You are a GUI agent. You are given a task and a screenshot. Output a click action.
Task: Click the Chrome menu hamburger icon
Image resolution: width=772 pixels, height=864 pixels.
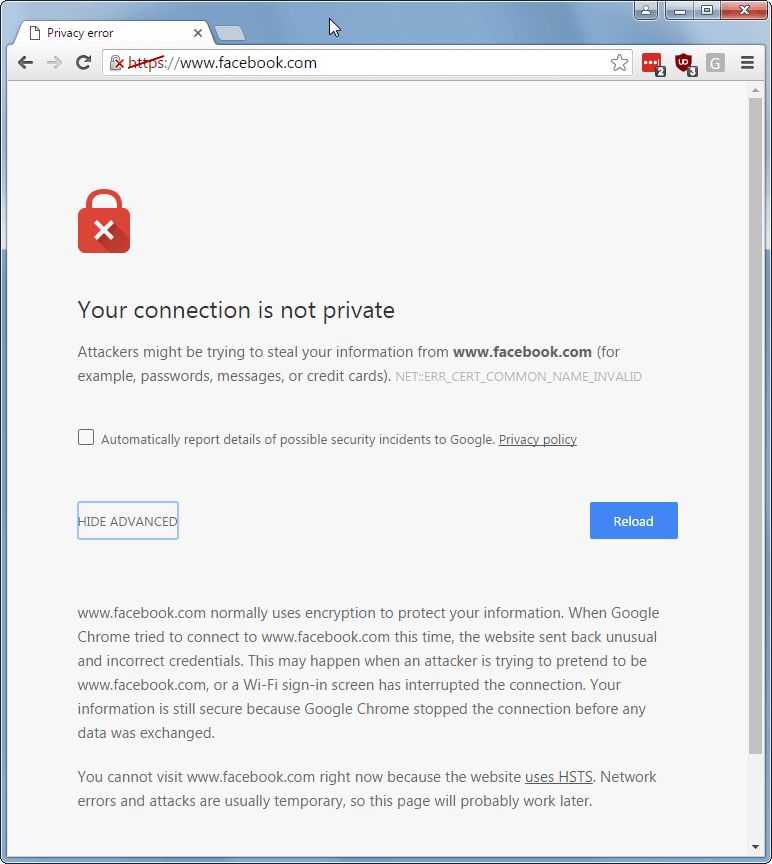point(747,62)
